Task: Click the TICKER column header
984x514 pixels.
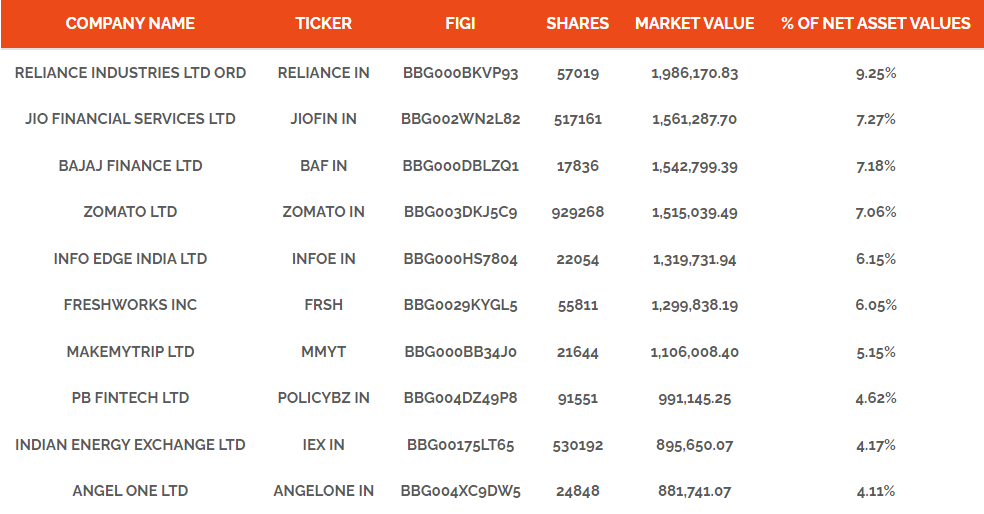Action: coord(323,23)
